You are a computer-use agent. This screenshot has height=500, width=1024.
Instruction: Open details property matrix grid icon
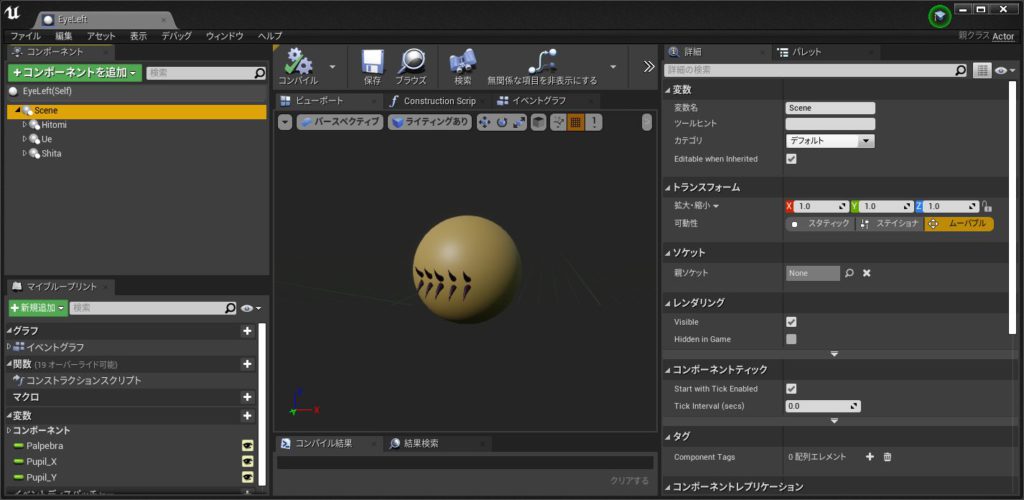coord(982,70)
